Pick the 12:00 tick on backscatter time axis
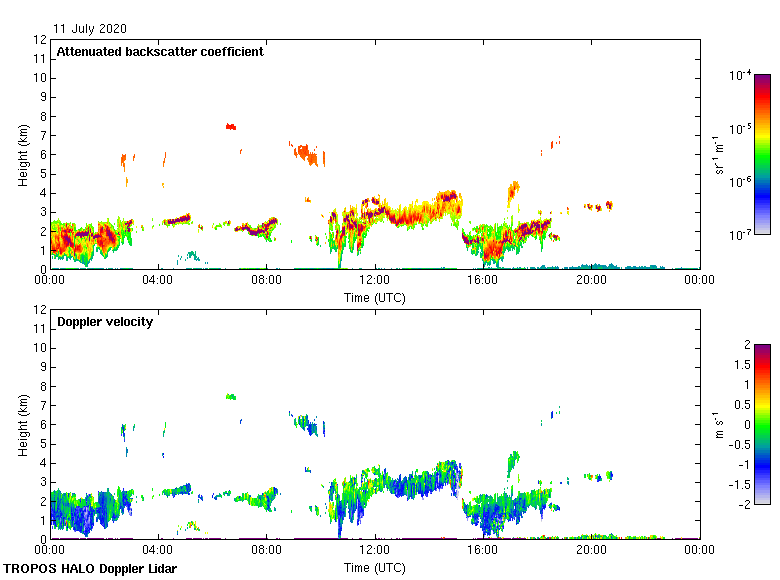This screenshot has height=580, width=780. (374, 282)
